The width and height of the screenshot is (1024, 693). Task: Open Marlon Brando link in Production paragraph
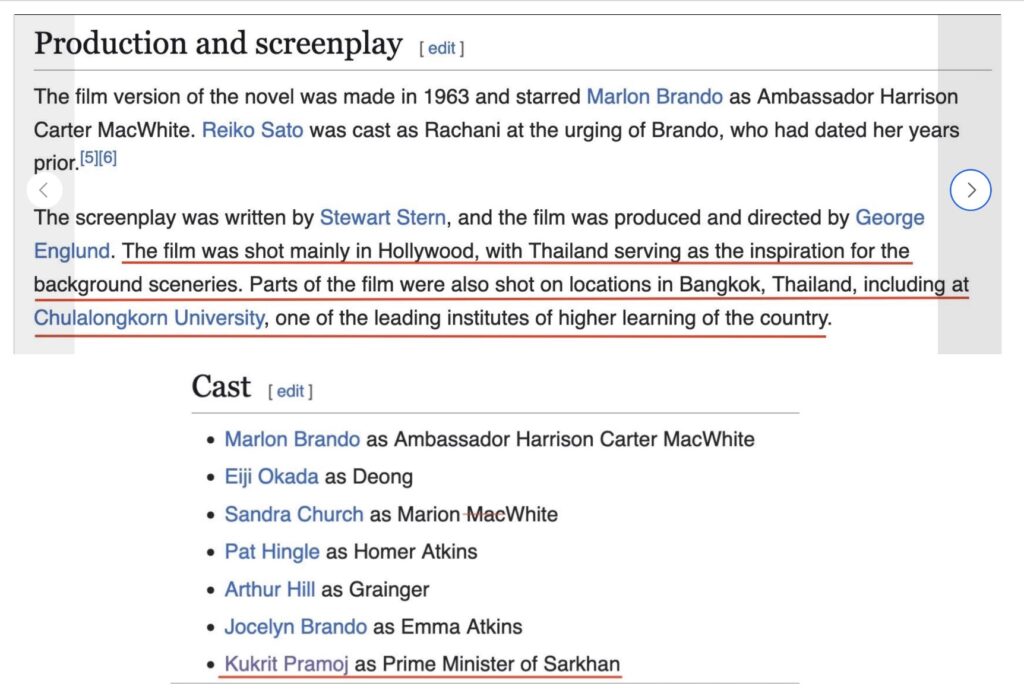tap(654, 97)
